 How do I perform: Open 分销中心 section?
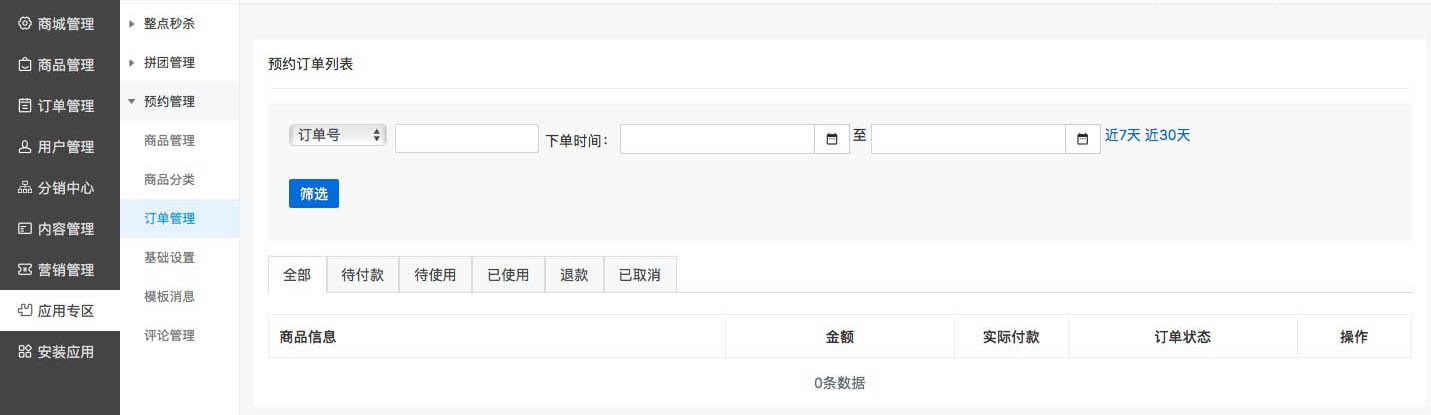point(60,188)
